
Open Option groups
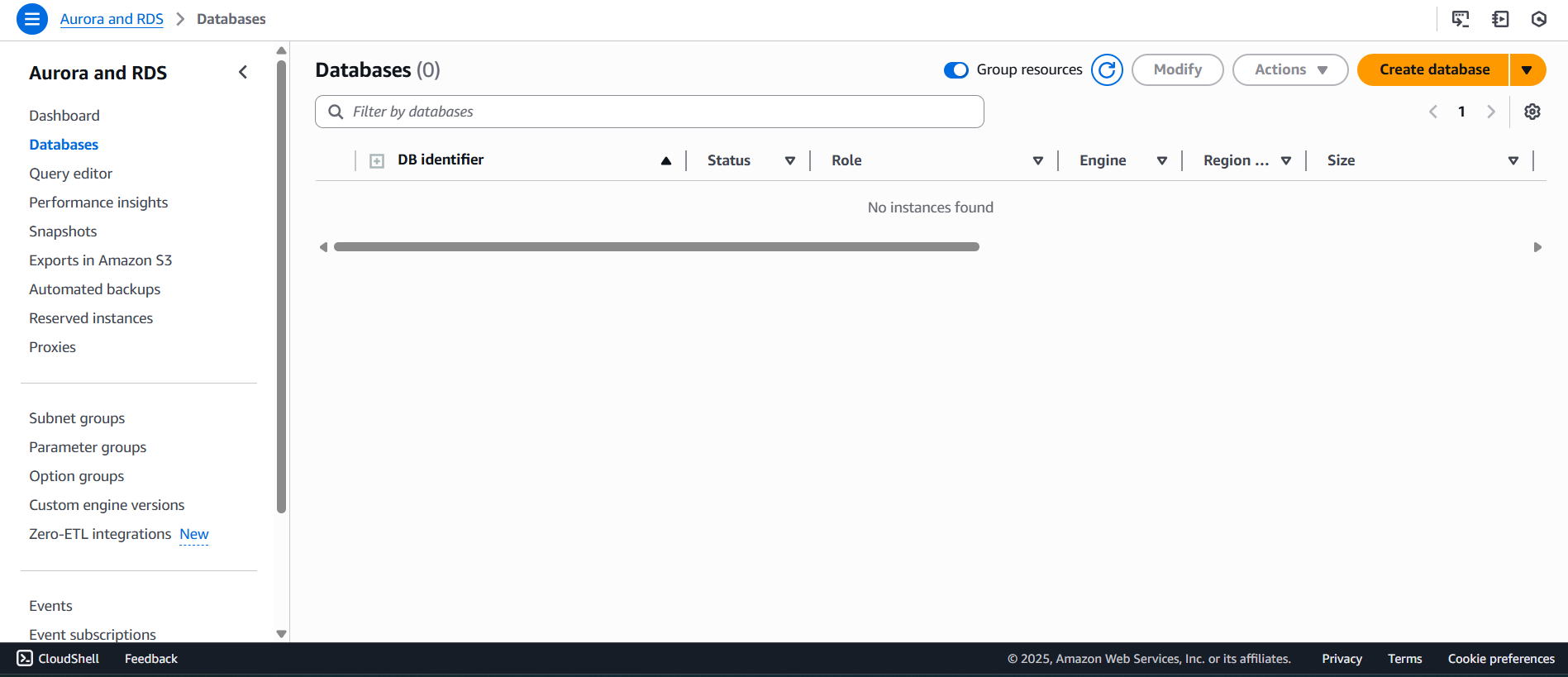pyautogui.click(x=76, y=476)
